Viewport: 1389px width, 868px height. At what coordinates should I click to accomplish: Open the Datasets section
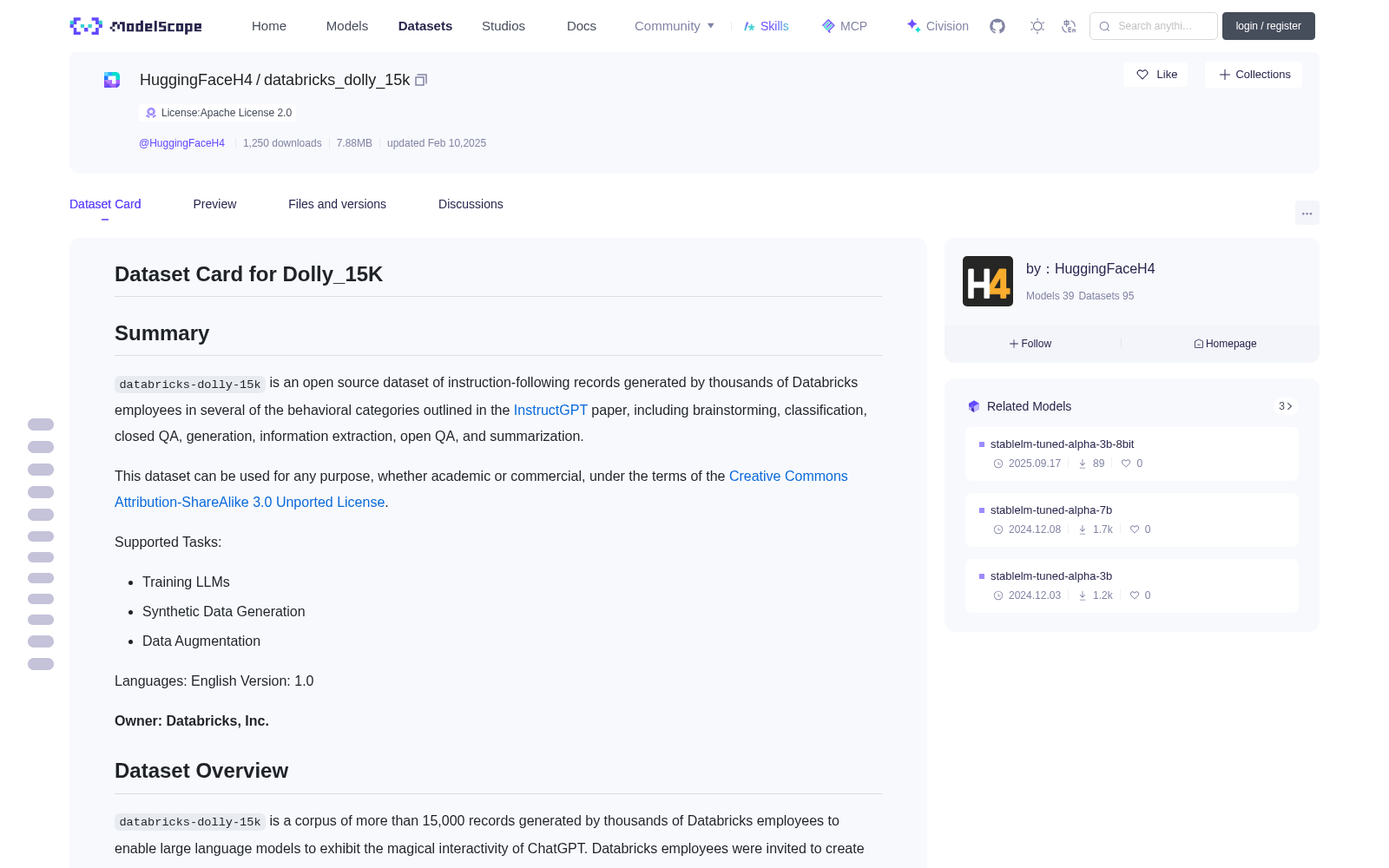click(425, 26)
